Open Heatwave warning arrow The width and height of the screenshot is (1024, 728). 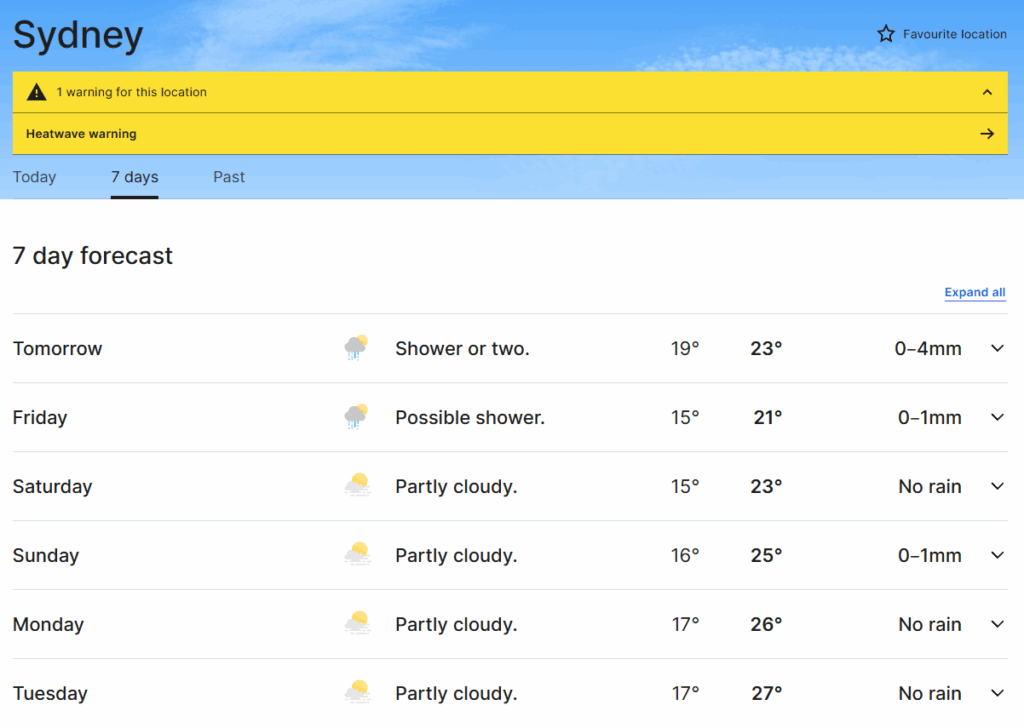pos(987,134)
